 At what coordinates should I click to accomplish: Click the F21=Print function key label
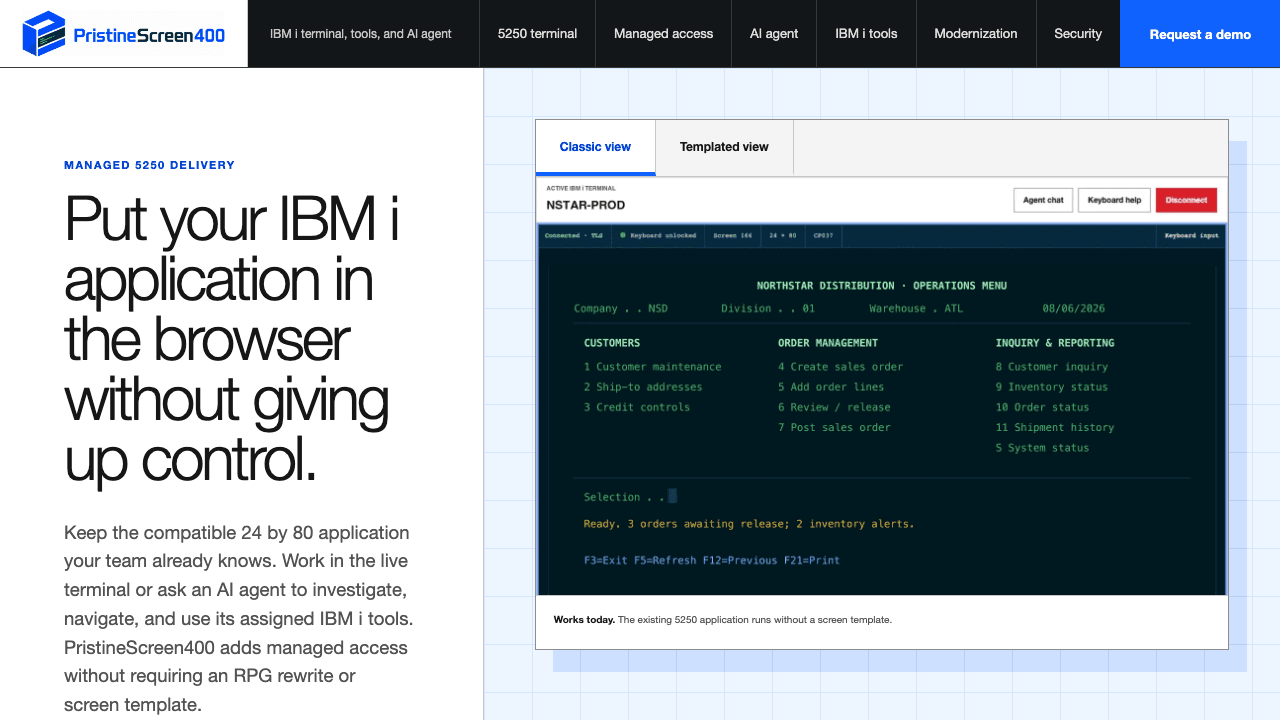click(812, 560)
